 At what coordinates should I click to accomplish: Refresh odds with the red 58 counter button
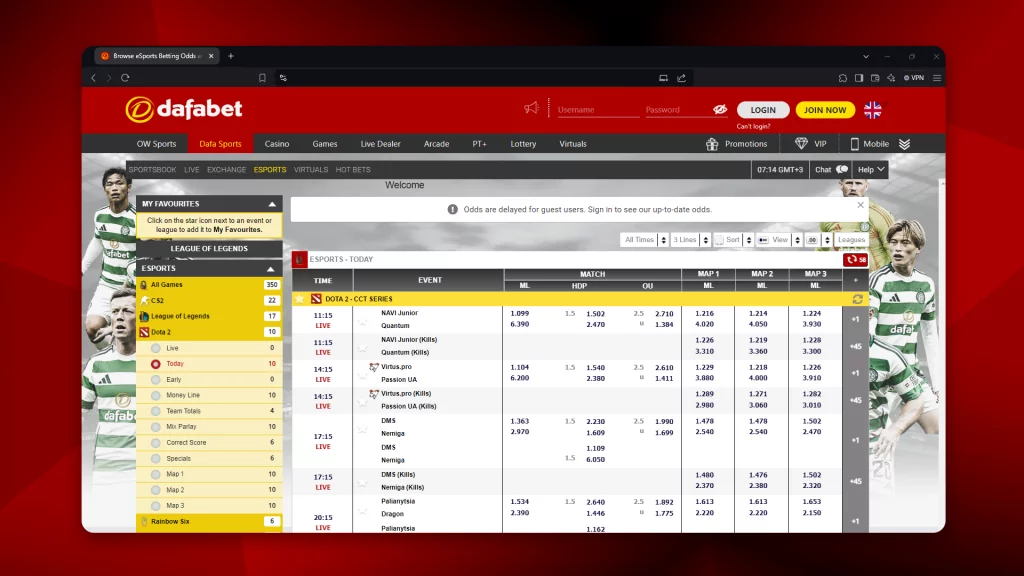[855, 259]
